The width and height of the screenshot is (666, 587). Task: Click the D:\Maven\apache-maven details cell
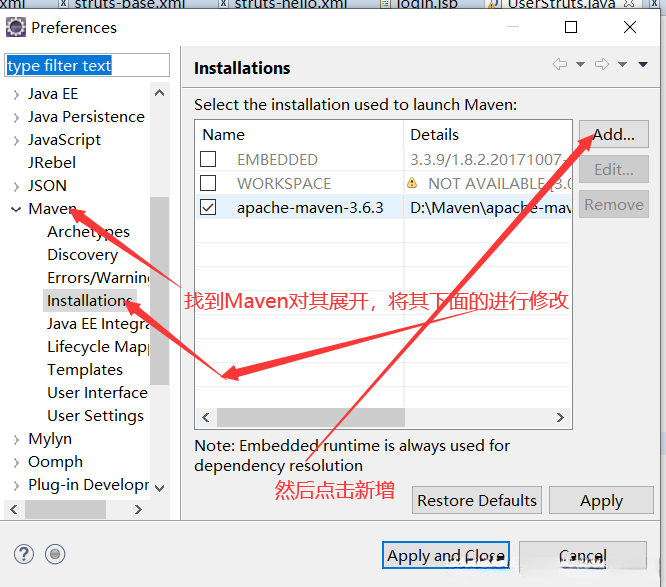coord(490,207)
